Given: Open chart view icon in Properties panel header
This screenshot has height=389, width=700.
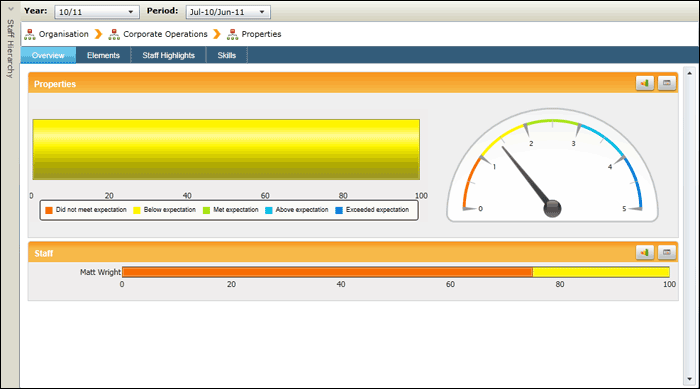Looking at the screenshot, I should [645, 83].
